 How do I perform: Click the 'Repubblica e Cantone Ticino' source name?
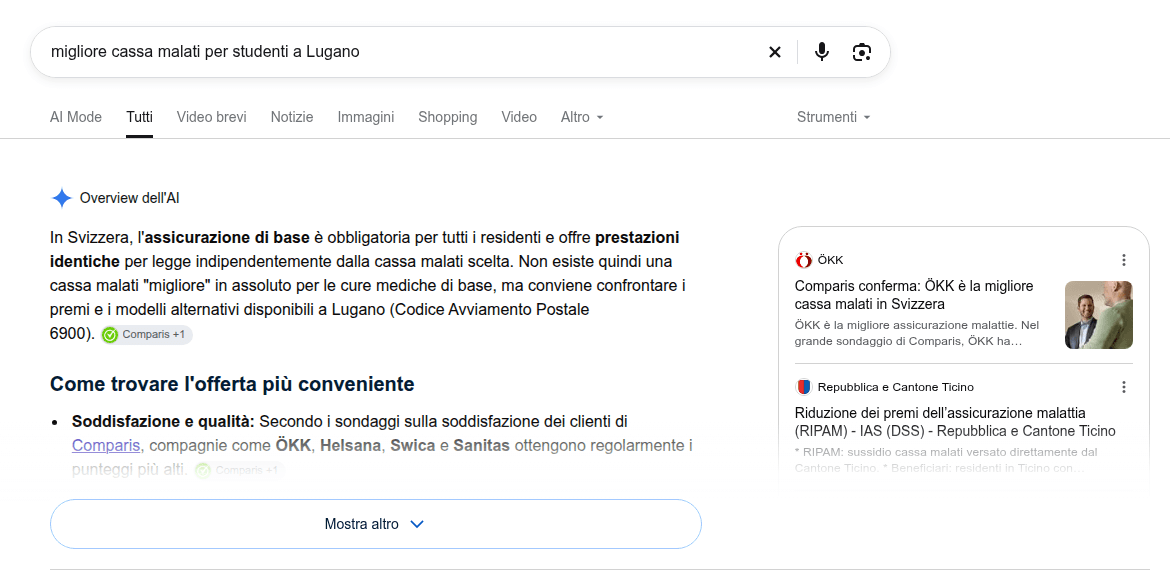895,387
